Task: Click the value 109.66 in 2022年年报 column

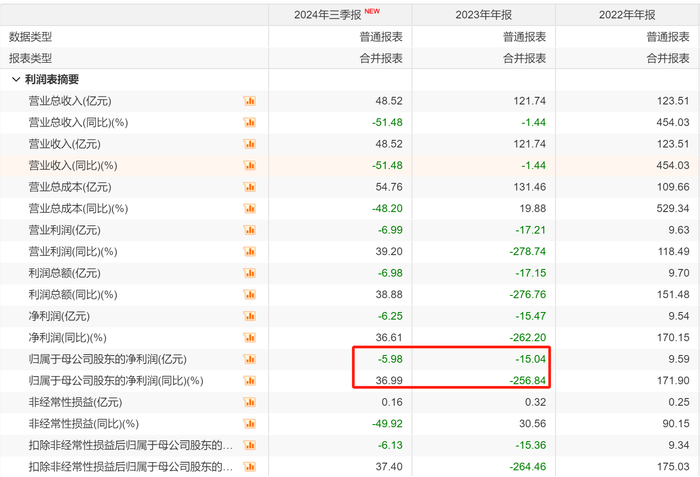Action: coord(673,187)
